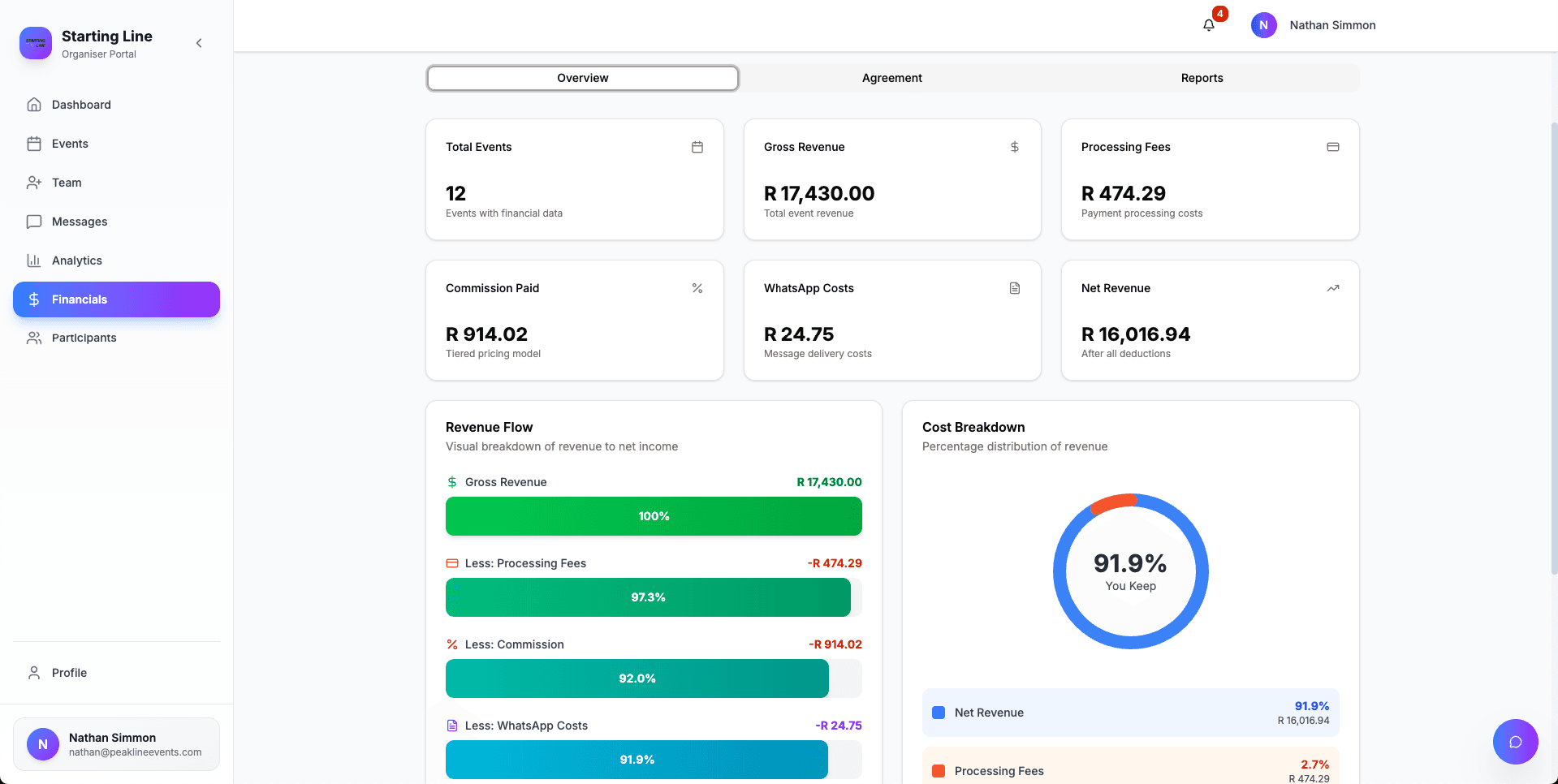Screen dimensions: 1558x784
Task: Open notifications via the bell icon
Action: tap(1208, 25)
